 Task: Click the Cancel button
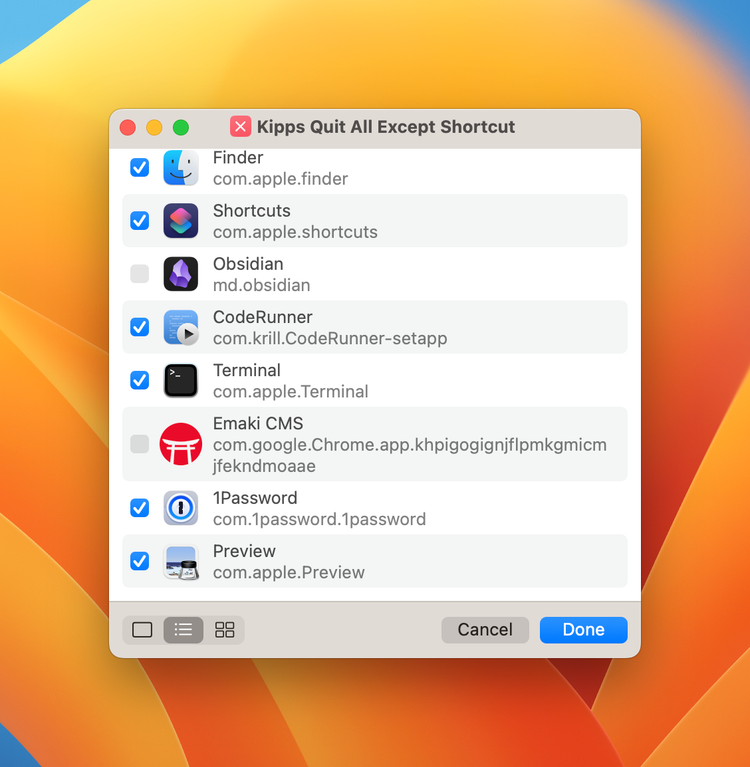485,630
